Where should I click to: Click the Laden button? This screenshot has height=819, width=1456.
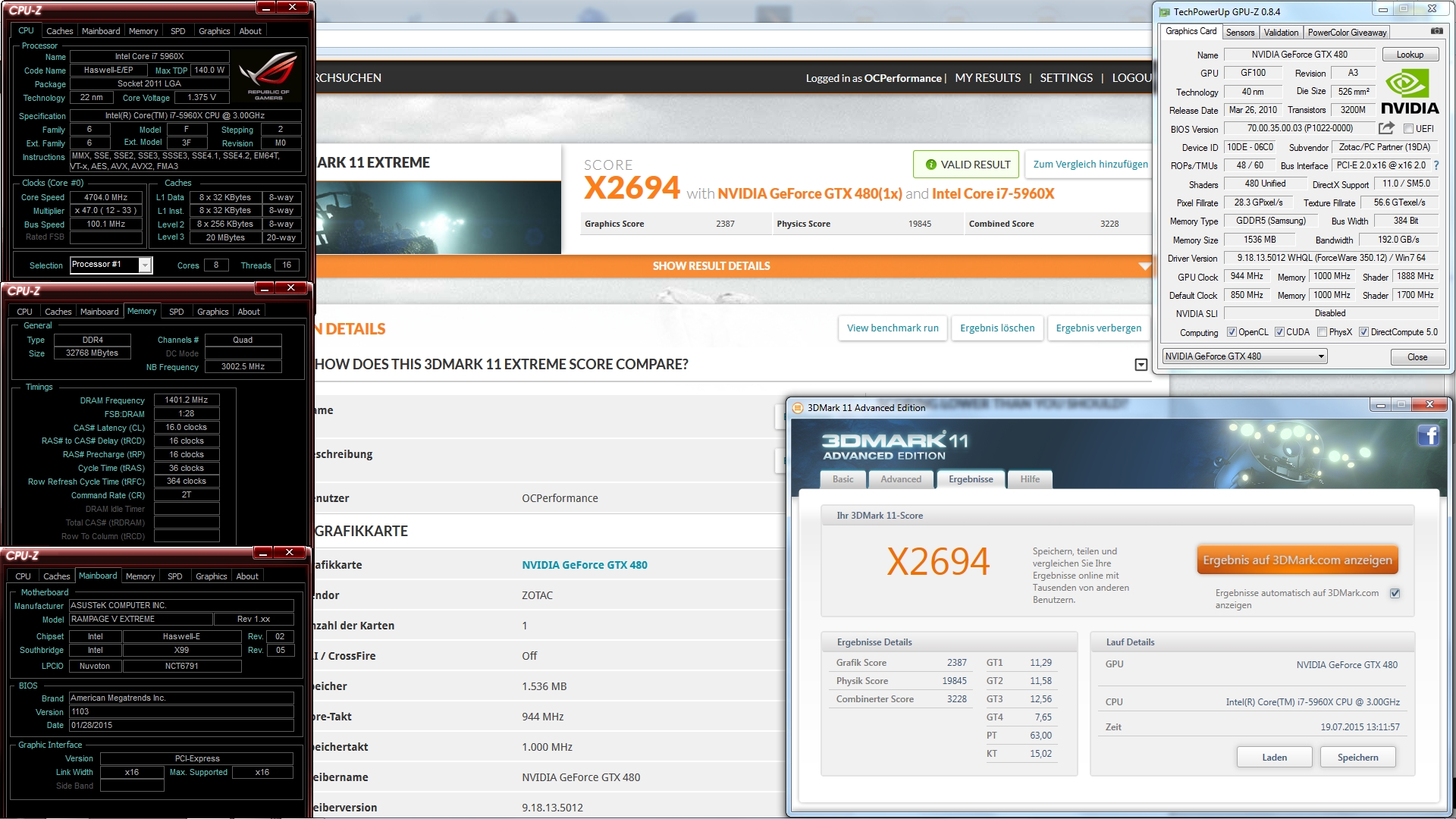point(1274,758)
